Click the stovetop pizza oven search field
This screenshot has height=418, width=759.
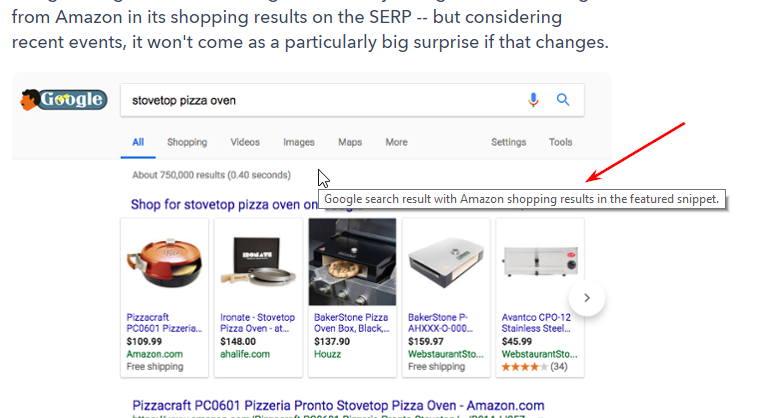tap(324, 100)
